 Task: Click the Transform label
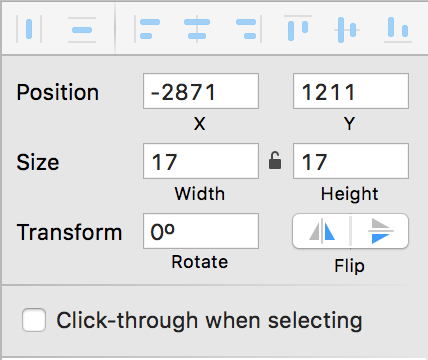(x=69, y=232)
